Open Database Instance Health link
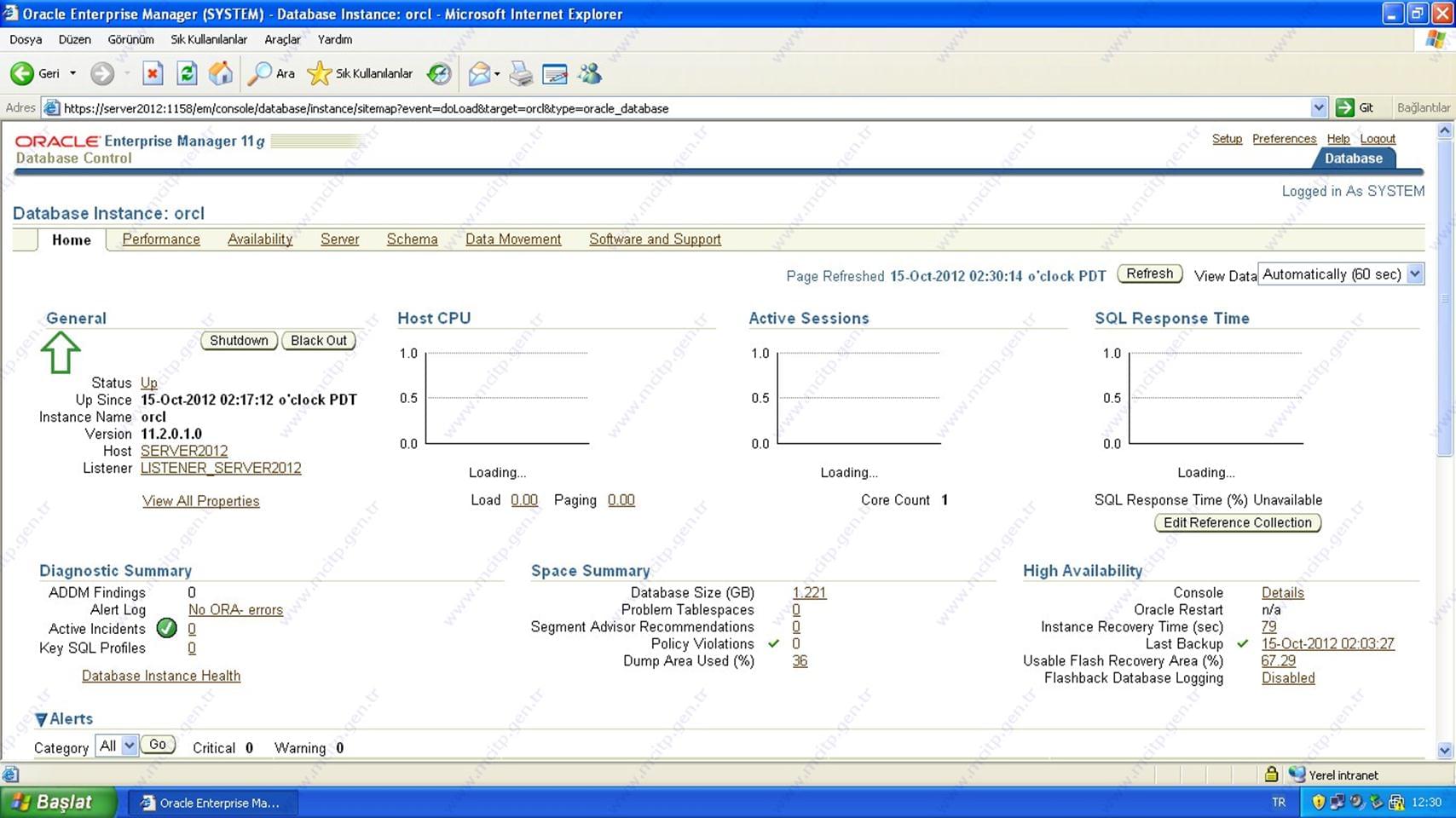The width and height of the screenshot is (1456, 818). tap(161, 676)
